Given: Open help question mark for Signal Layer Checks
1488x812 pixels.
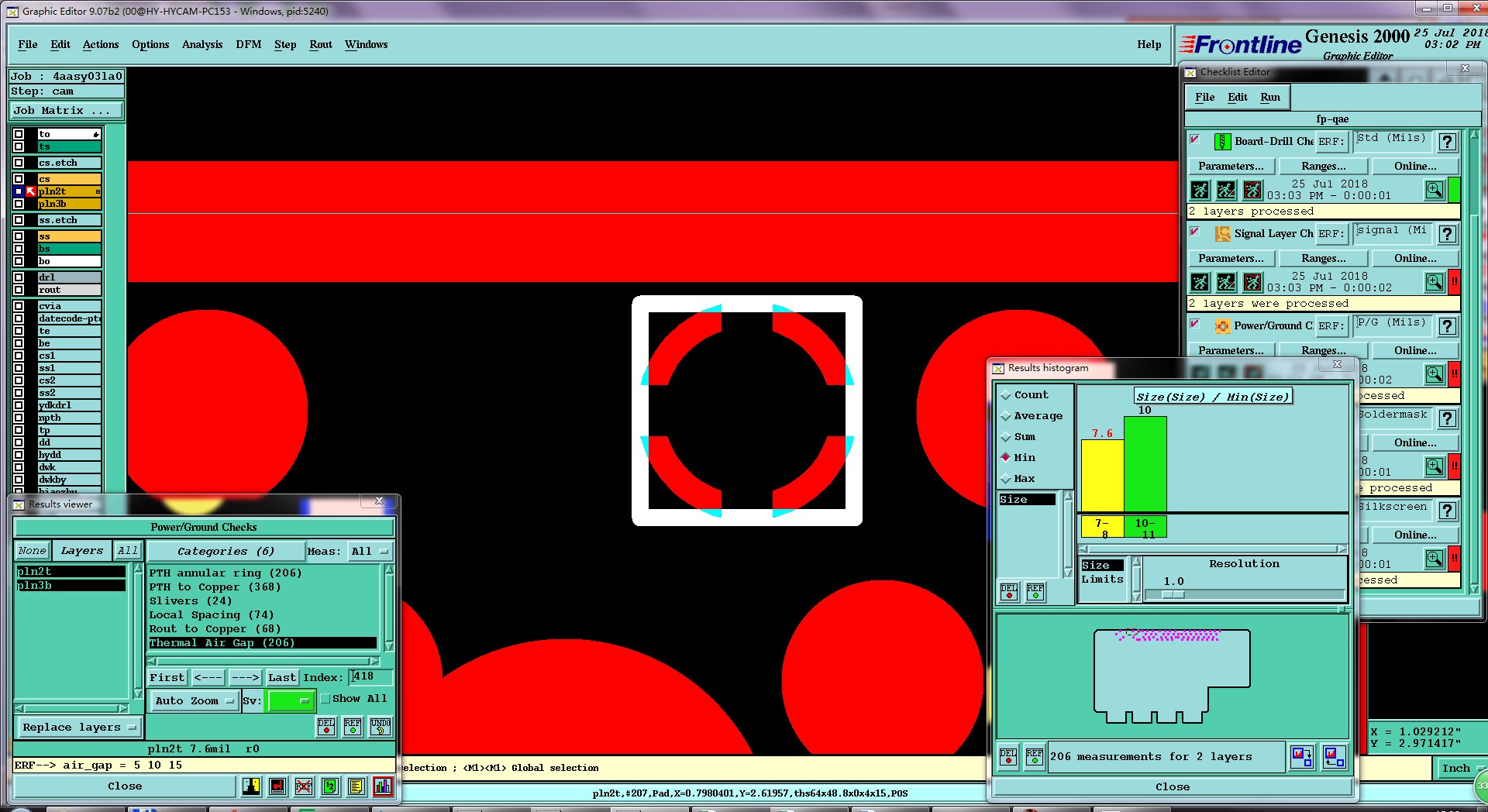Looking at the screenshot, I should 1447,234.
